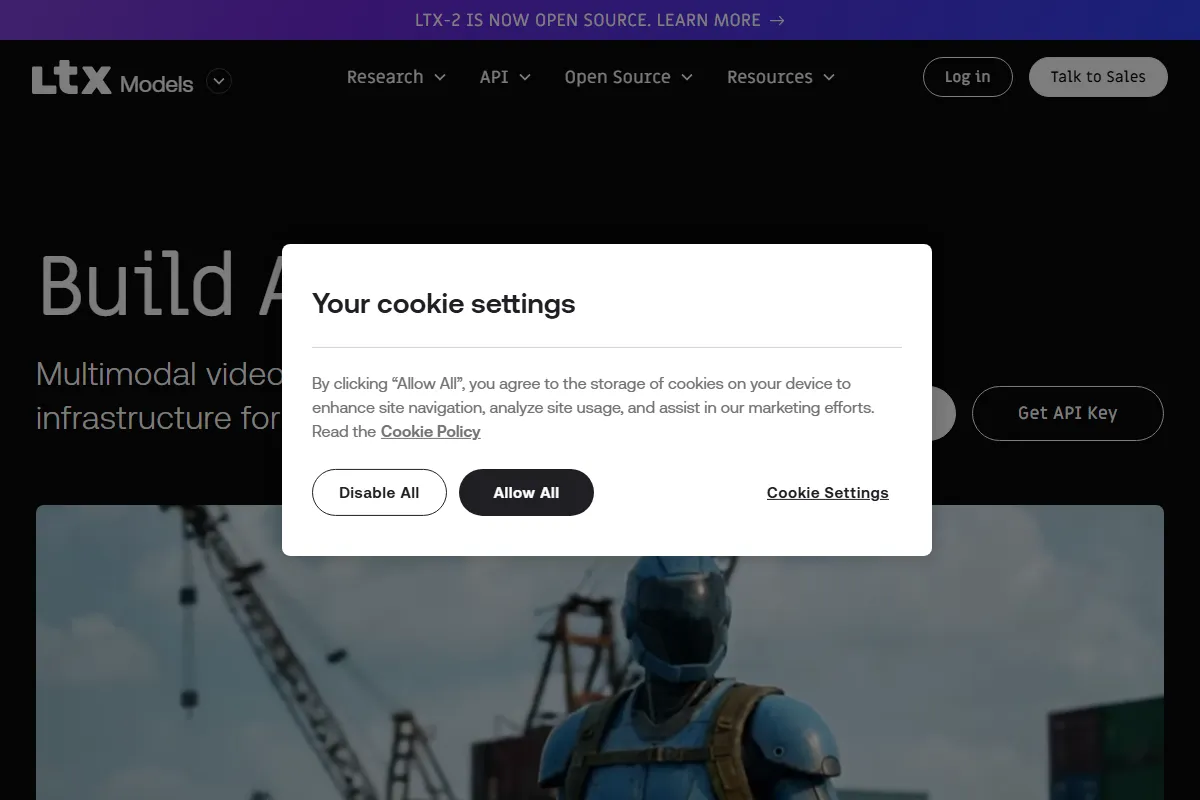Image resolution: width=1200 pixels, height=800 pixels.
Task: Click the chevron arrow beside API
Action: [525, 78]
